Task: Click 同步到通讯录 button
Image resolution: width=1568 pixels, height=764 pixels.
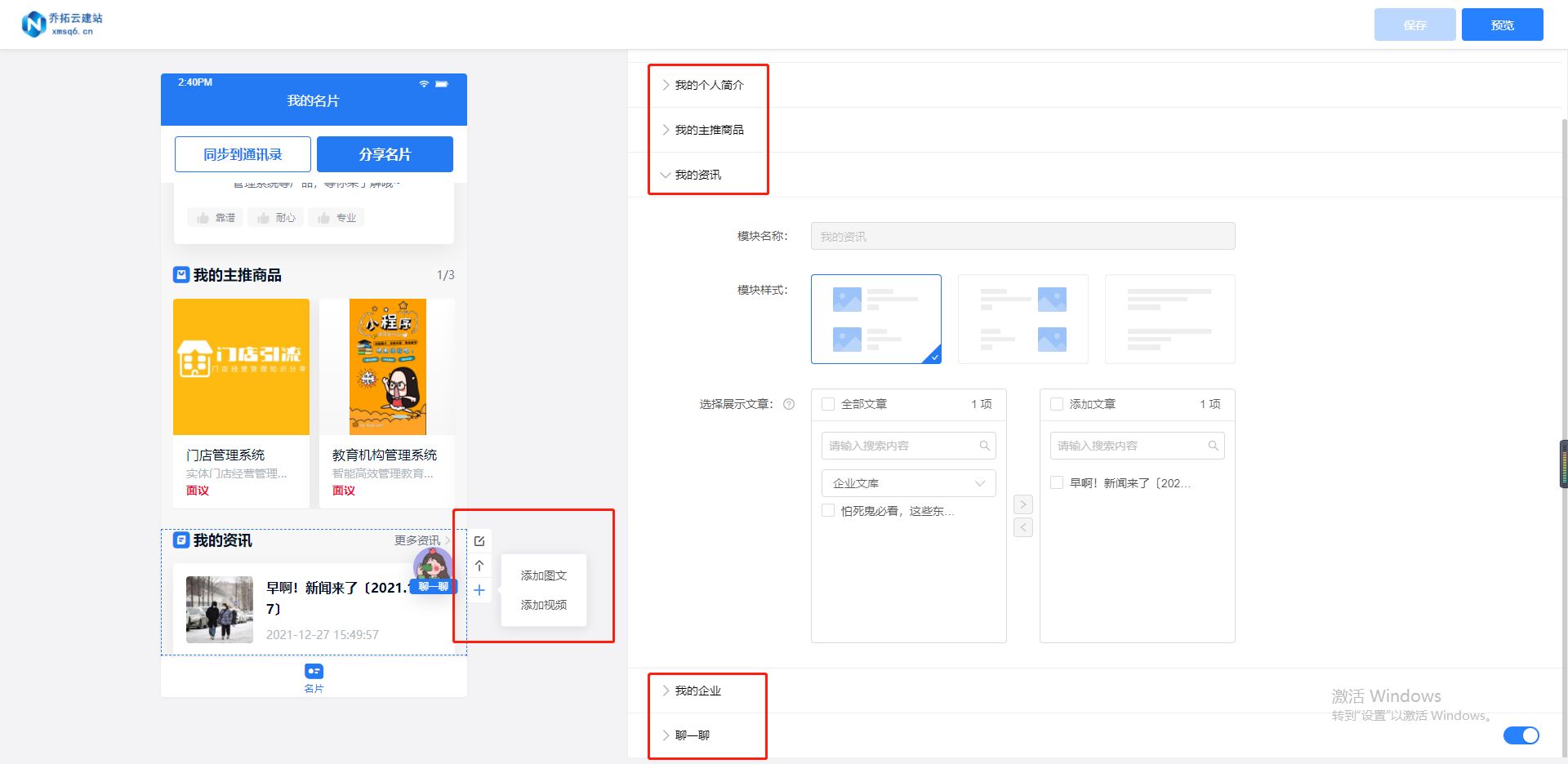Action: pos(243,154)
